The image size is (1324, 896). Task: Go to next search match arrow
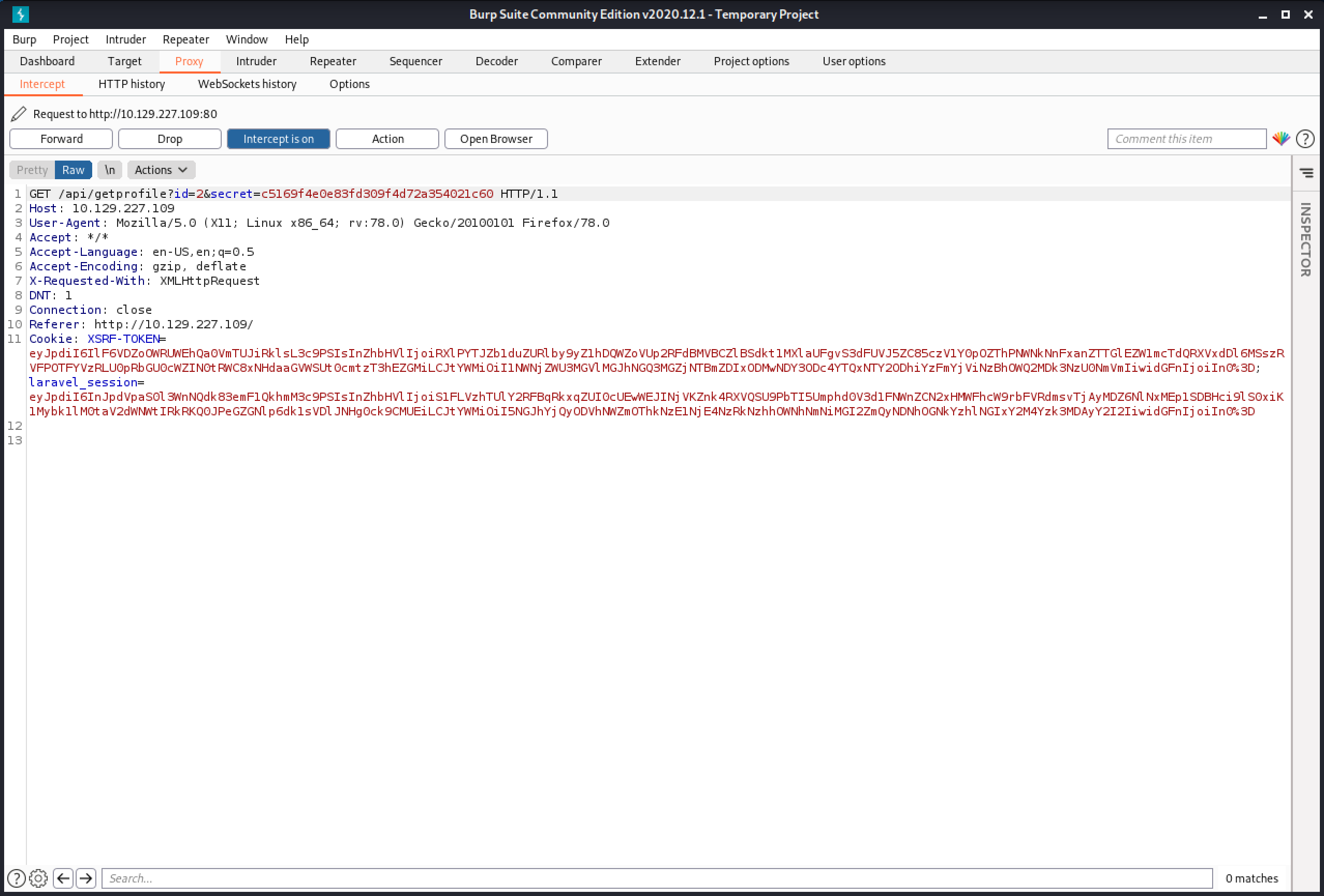(x=86, y=878)
